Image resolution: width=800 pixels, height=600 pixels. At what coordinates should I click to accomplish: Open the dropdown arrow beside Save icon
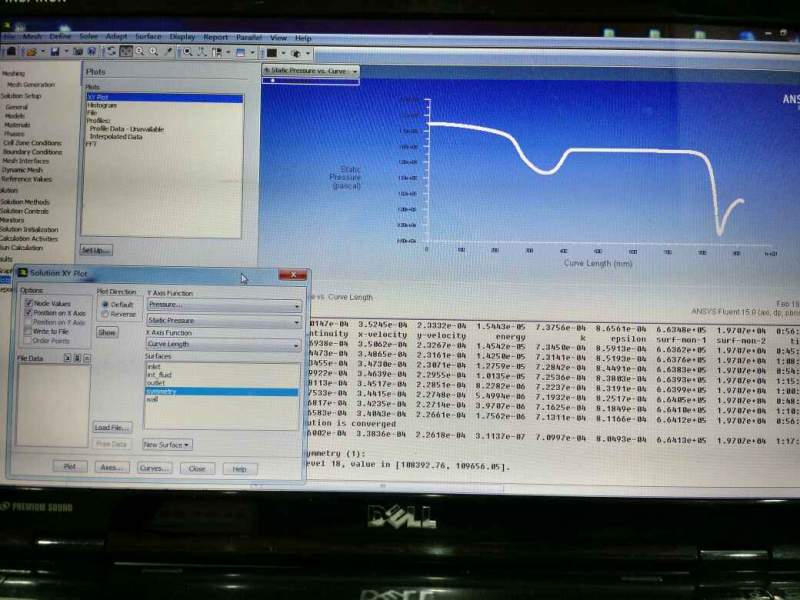click(x=66, y=52)
